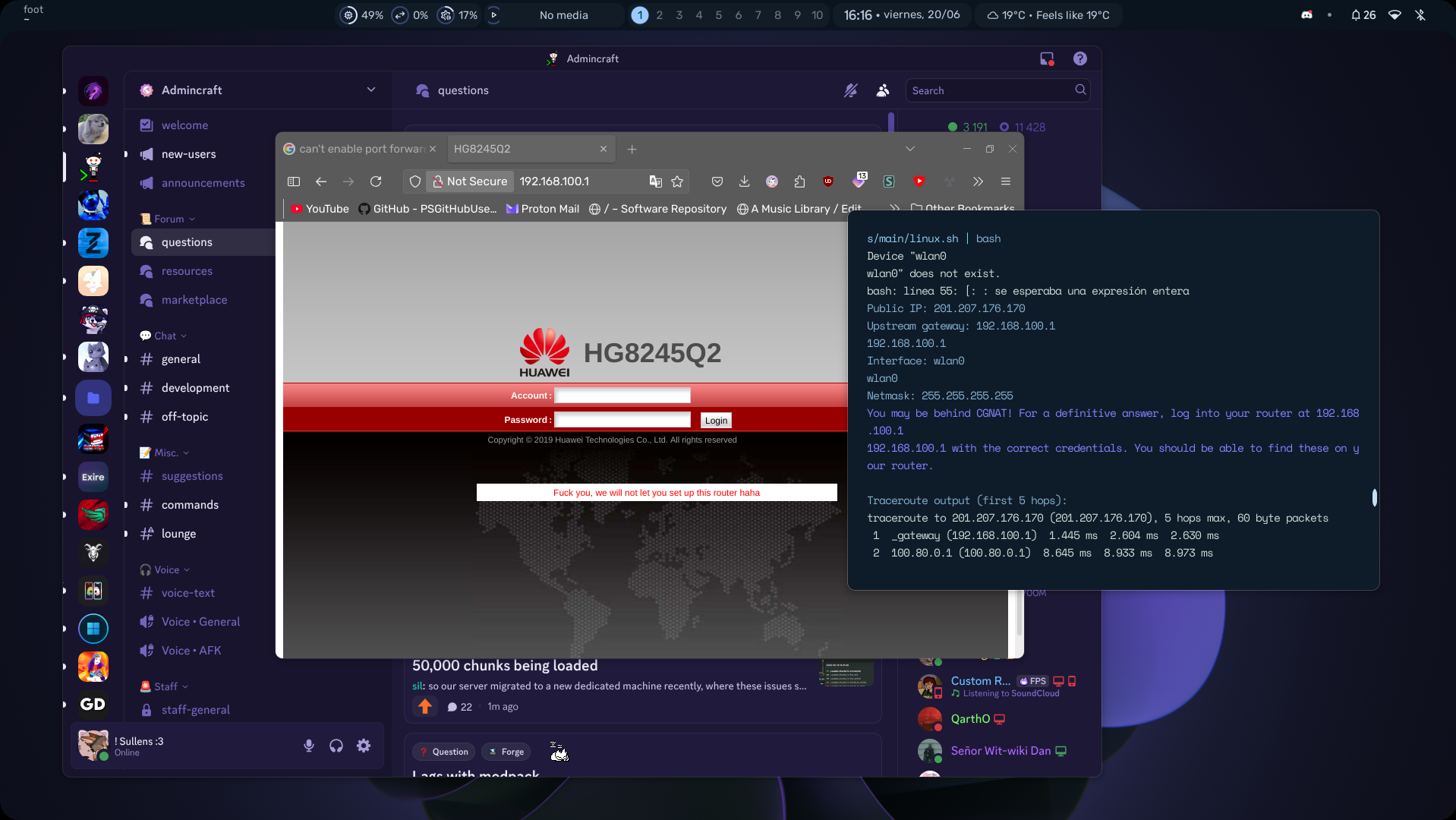Mute microphone in Discord user panel

click(x=309, y=746)
